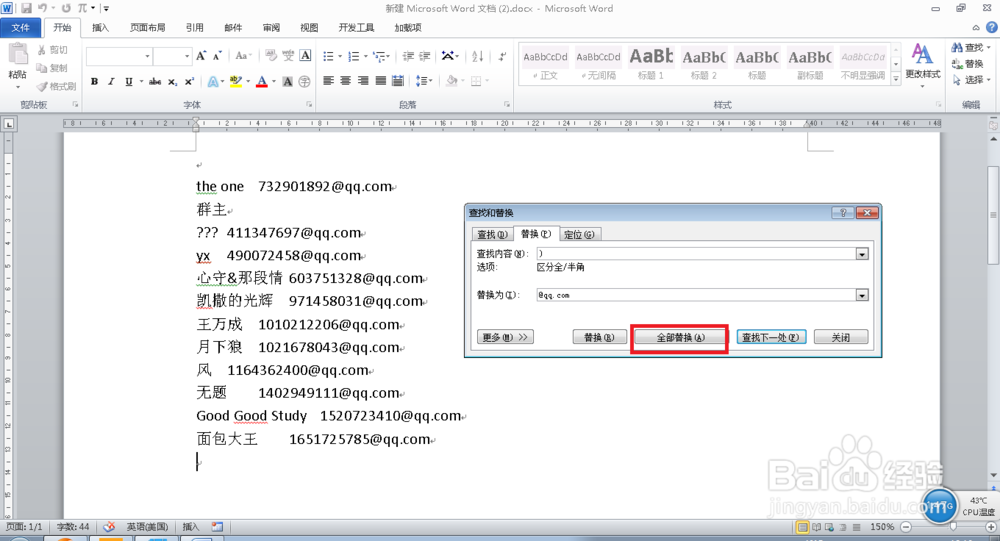Click the zoom slider handle
Viewport: 1000px width, 541px height.
tap(953, 527)
